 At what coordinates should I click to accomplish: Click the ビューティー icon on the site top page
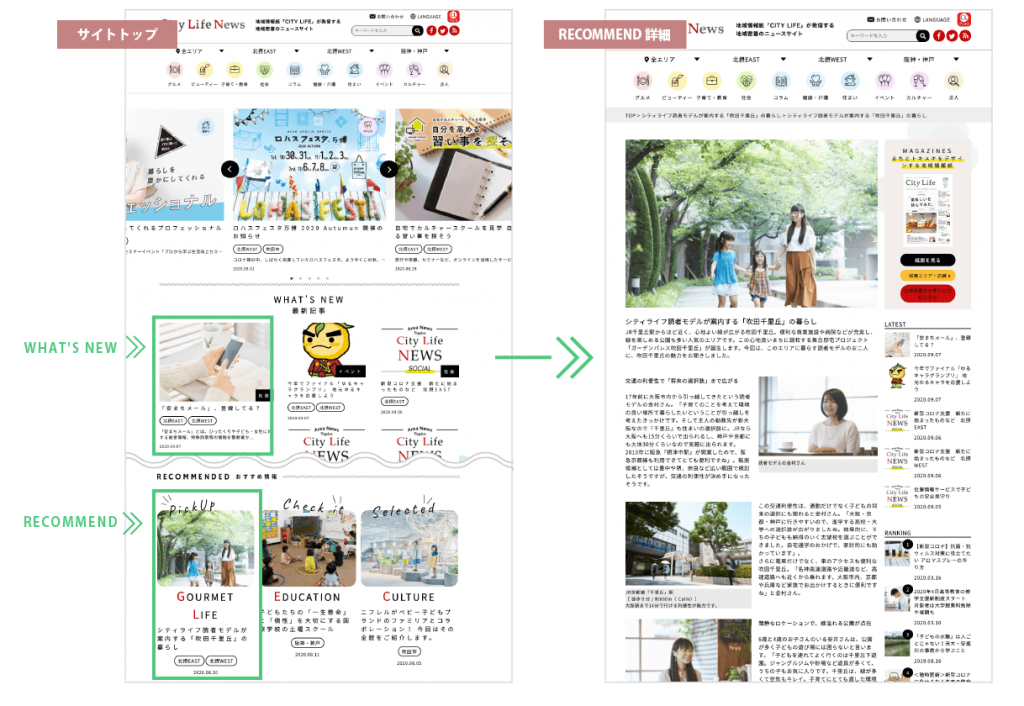(204, 70)
